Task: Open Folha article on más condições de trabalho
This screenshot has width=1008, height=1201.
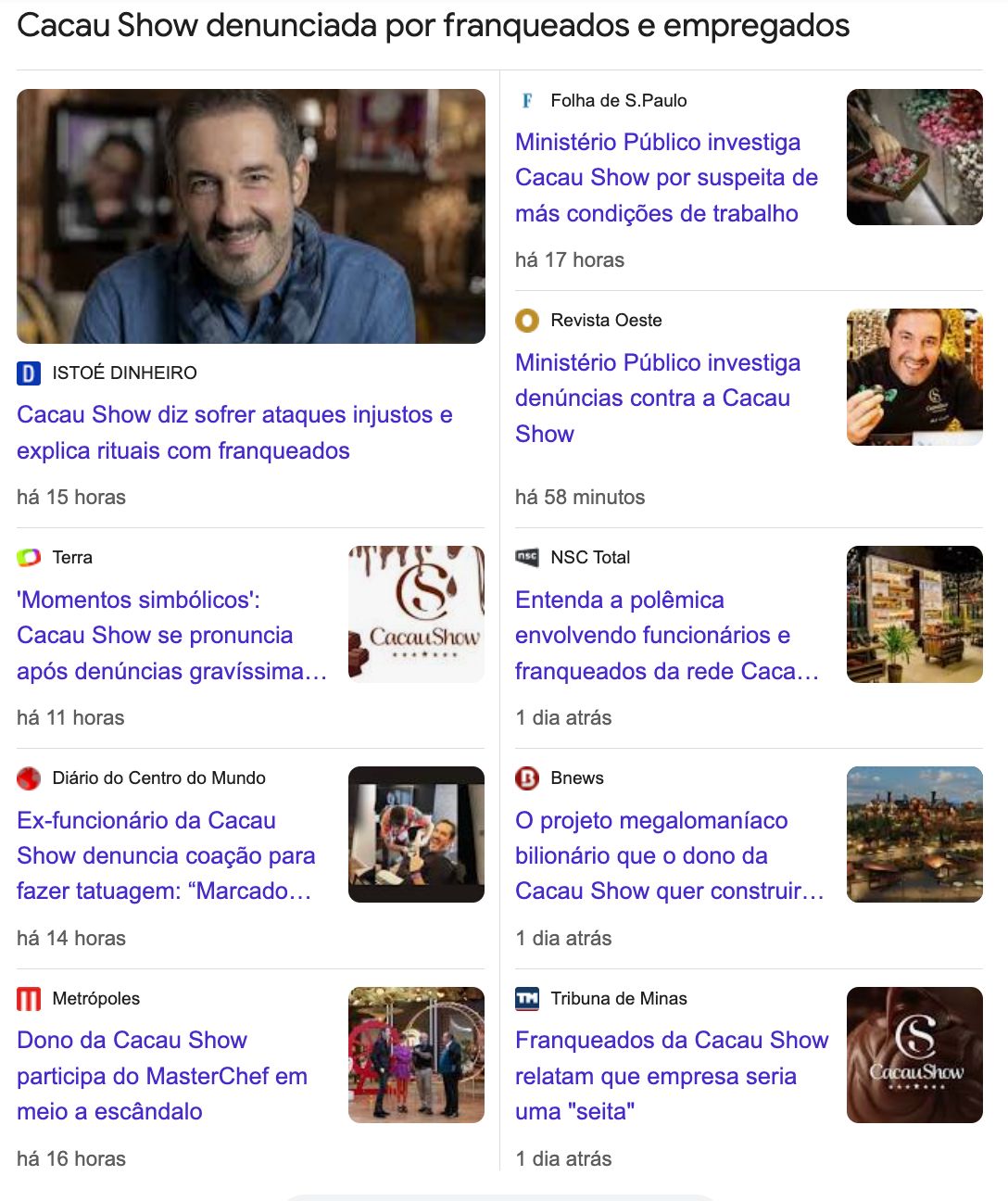Action: pos(666,178)
